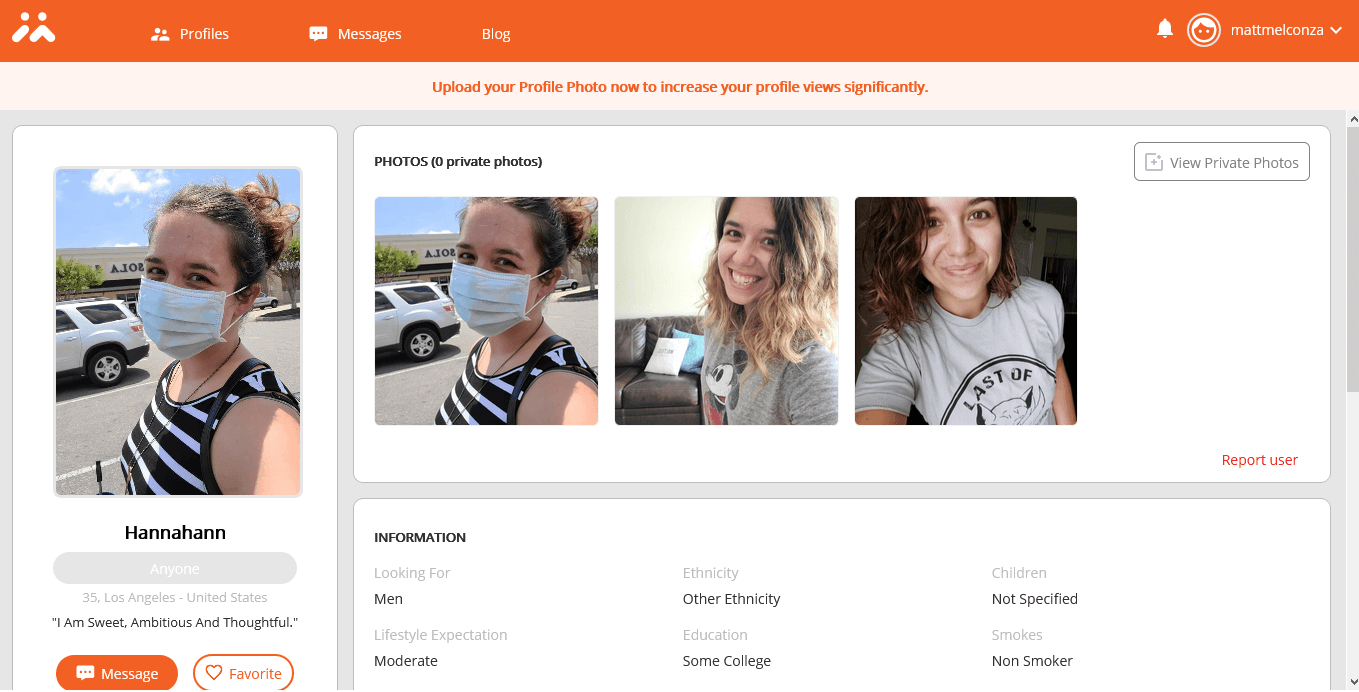Add Hannahann to Favorites
The height and width of the screenshot is (692, 1359).
click(x=243, y=673)
